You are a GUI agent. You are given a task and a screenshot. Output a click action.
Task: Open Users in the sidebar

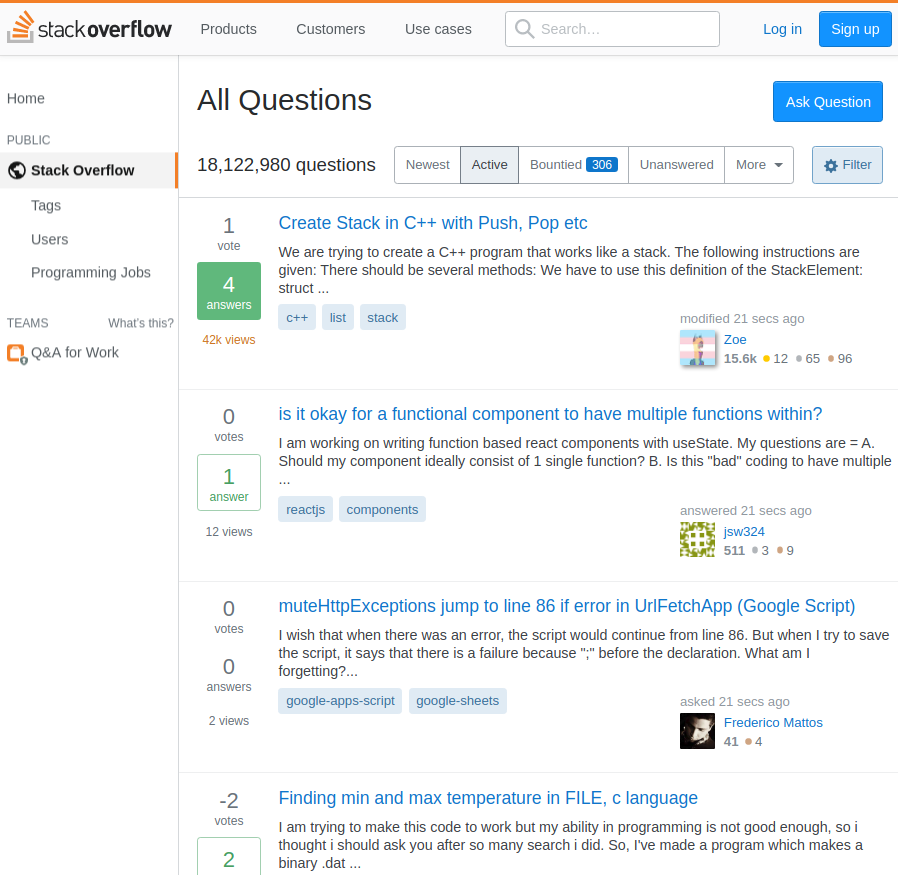tap(49, 239)
